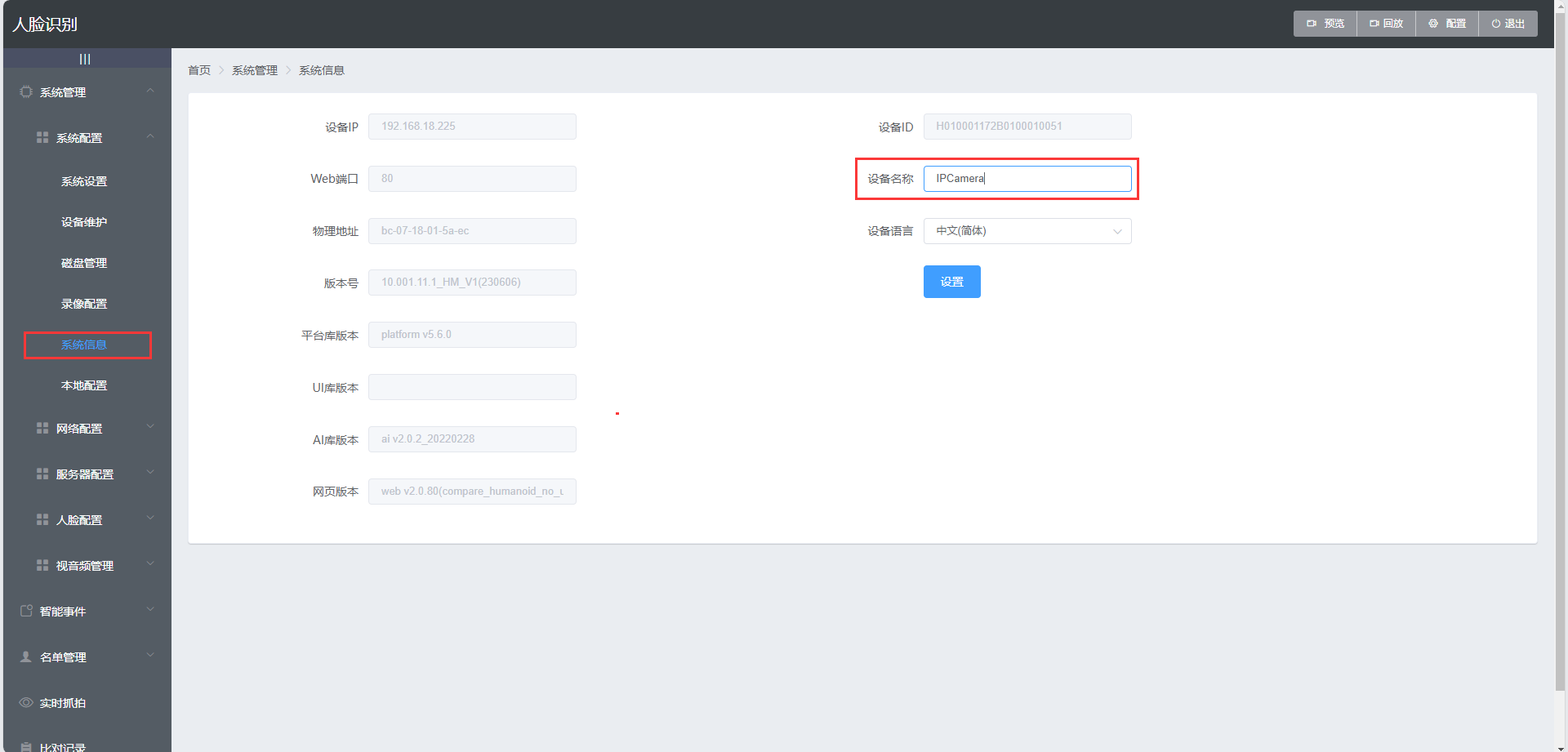Screen dimensions: 1568x752
Task: Open 系统设置 in the sidebar
Action: point(84,181)
